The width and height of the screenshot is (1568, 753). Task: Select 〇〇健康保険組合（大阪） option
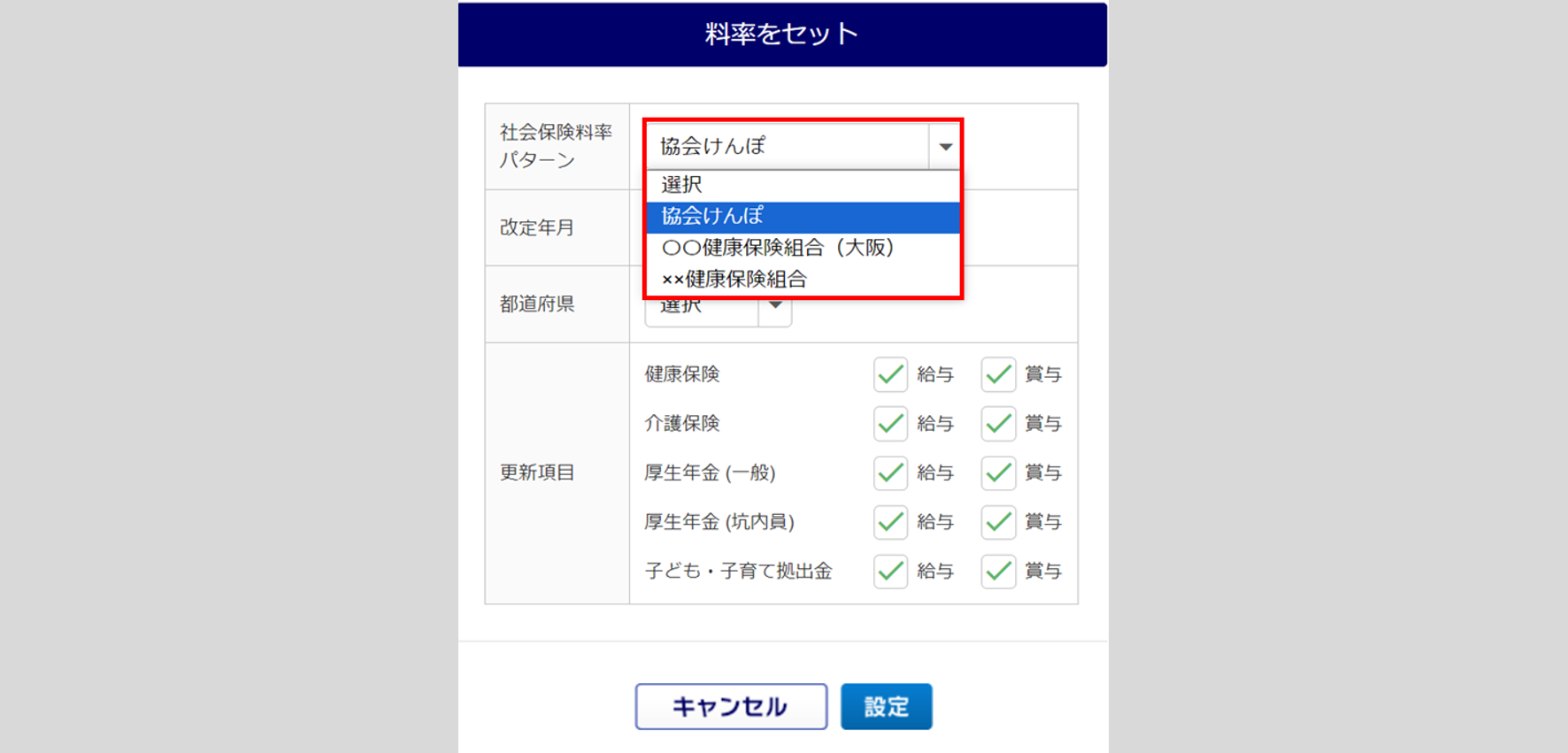coord(803,248)
